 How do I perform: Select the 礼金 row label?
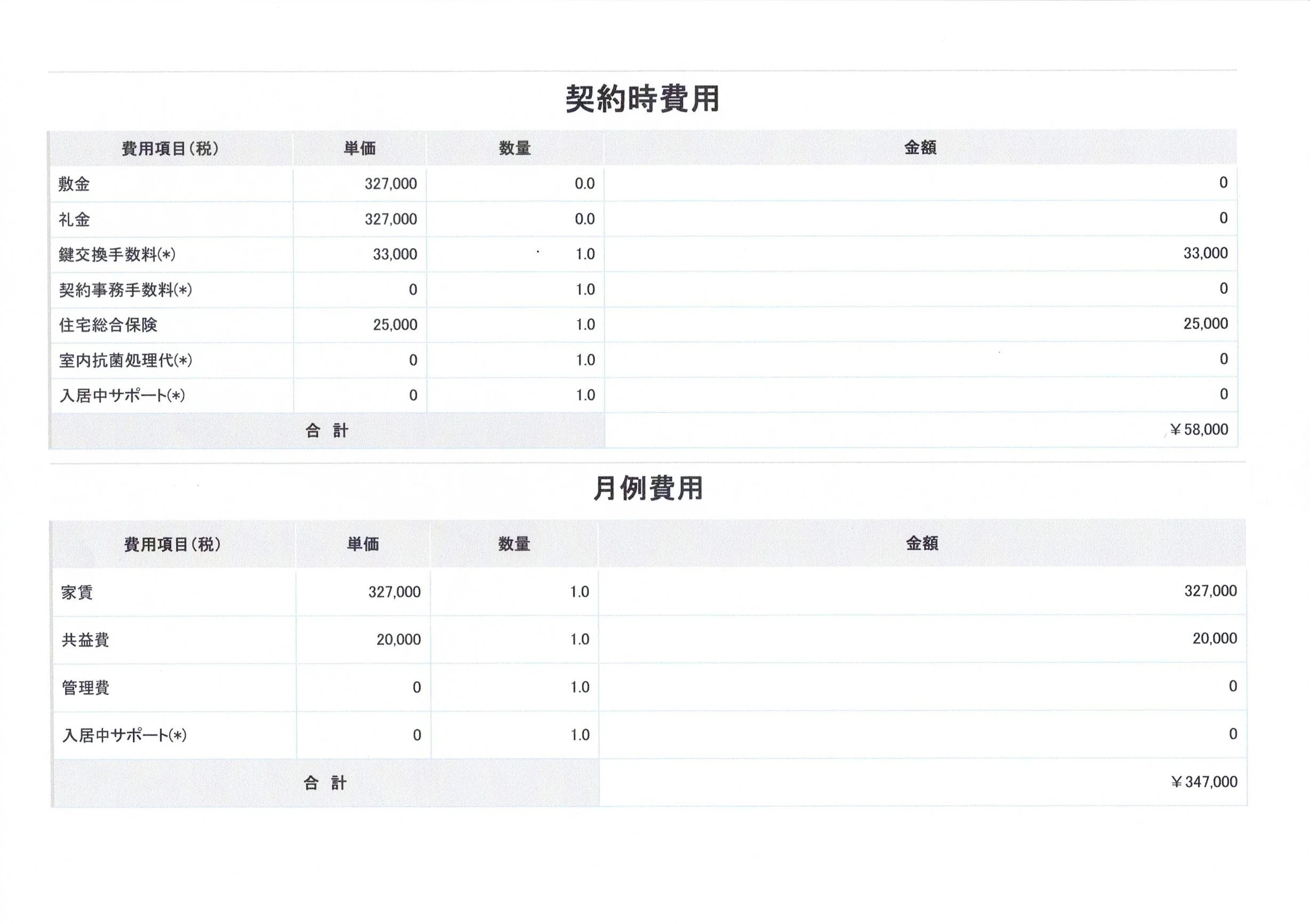(74, 219)
